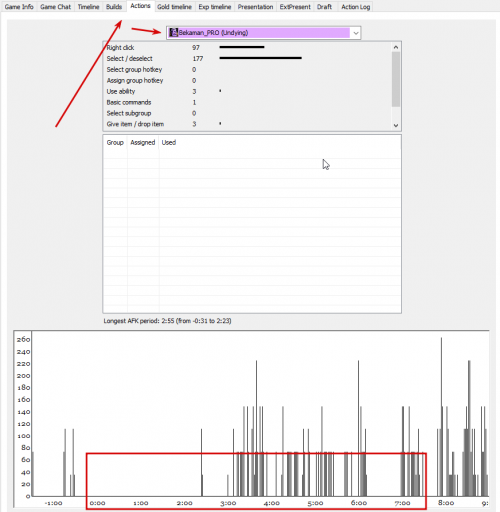Open the Presentation tab
The width and height of the screenshot is (500, 512).
(255, 7)
